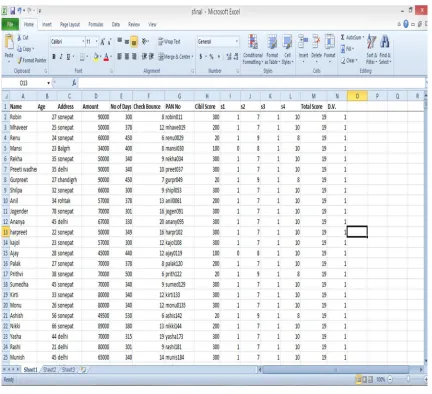
Task: Click the Increase Decimal icon
Action: [x=229, y=57]
